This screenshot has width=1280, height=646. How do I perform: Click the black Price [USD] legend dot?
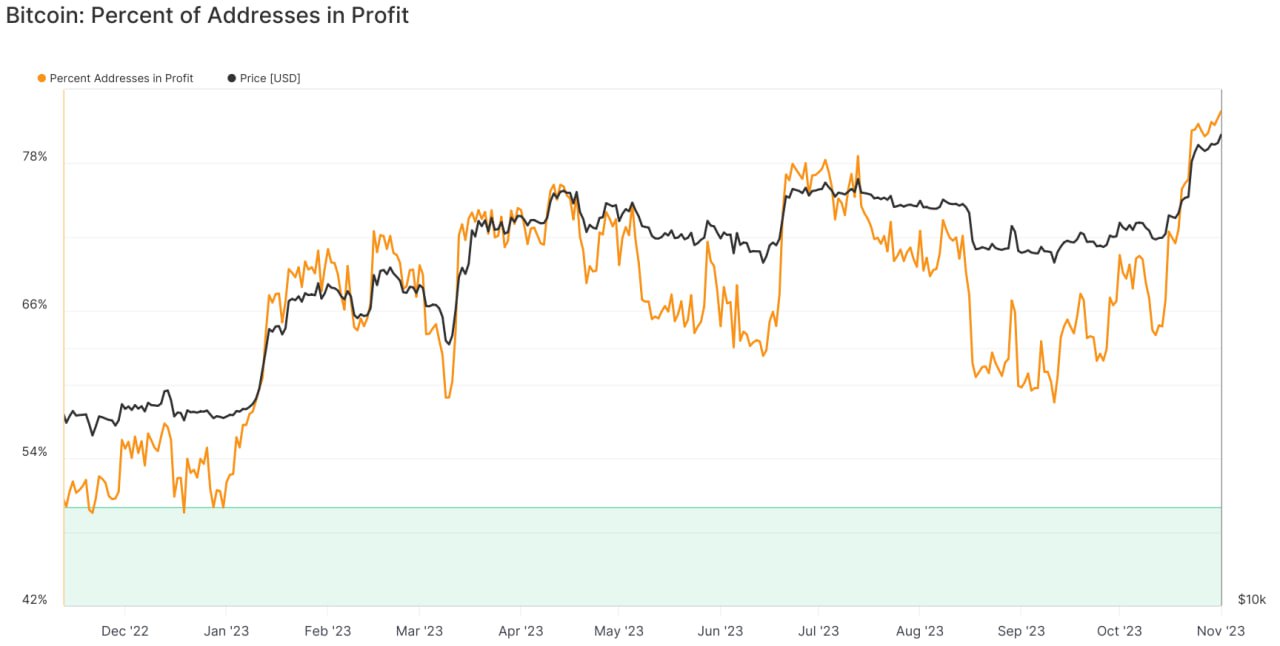pyautogui.click(x=232, y=78)
